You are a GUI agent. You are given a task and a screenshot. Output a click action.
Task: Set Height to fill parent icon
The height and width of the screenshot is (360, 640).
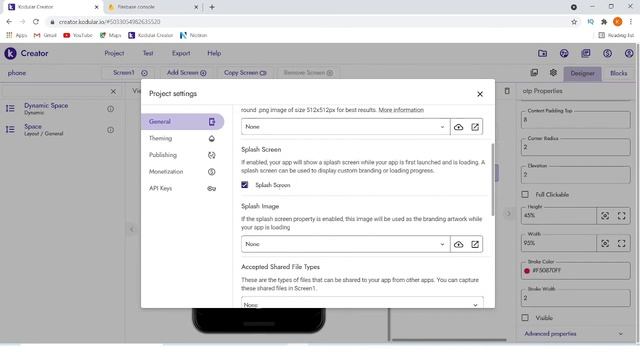click(x=621, y=216)
